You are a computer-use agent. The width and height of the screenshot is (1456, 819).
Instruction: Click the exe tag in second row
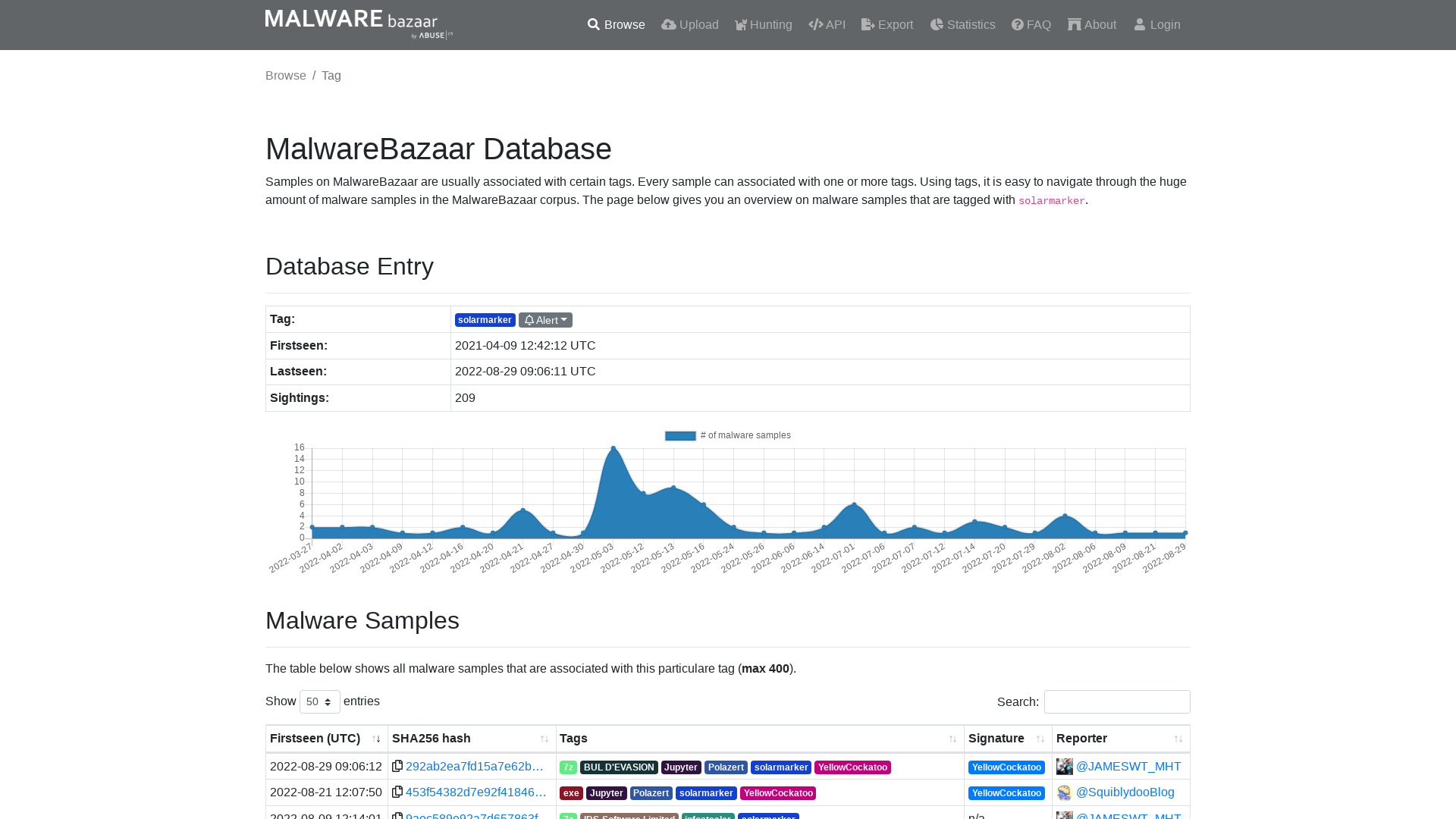point(571,793)
